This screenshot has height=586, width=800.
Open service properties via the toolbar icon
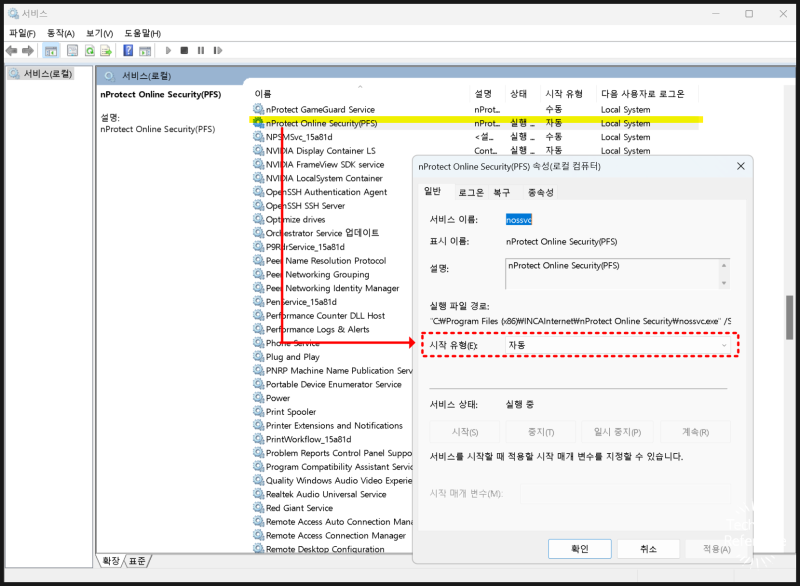(x=70, y=50)
